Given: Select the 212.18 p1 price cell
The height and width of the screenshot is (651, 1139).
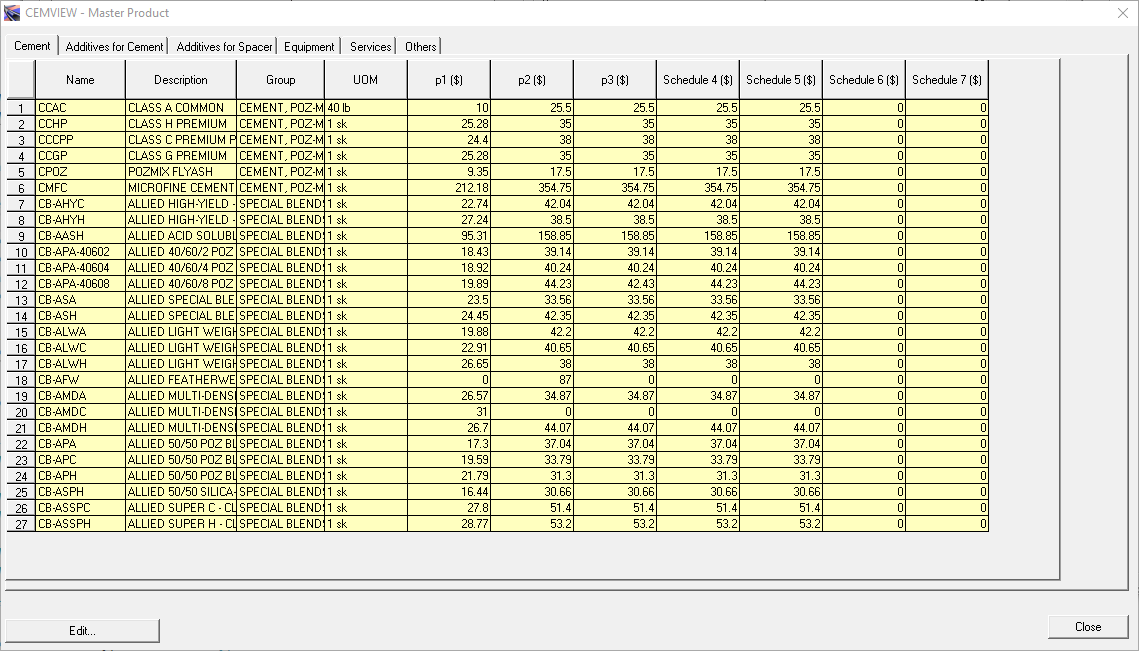Looking at the screenshot, I should 448,188.
